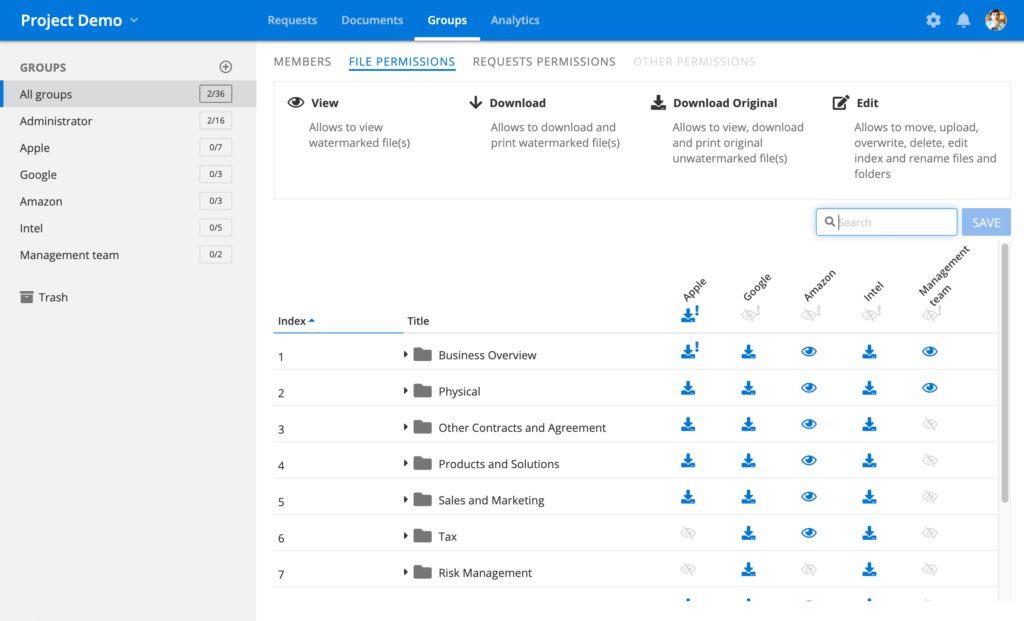Click the Apple column header download icon
The image size is (1024, 621).
pos(690,314)
